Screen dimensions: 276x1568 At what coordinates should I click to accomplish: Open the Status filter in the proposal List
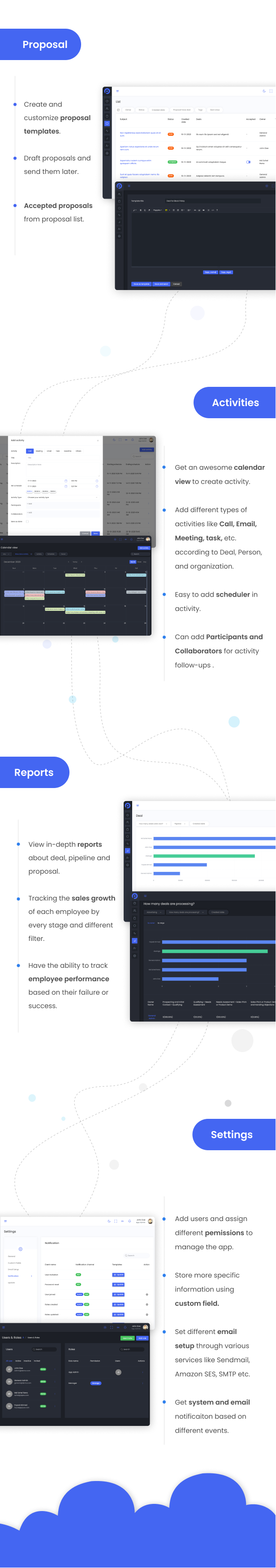(142, 109)
